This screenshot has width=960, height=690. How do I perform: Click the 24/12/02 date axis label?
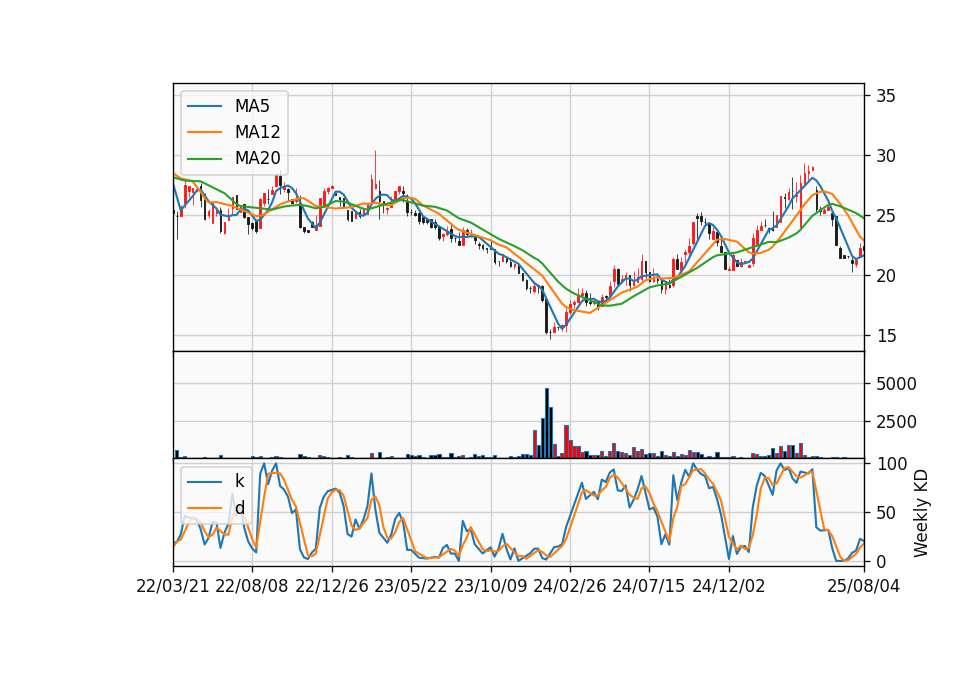tap(729, 586)
